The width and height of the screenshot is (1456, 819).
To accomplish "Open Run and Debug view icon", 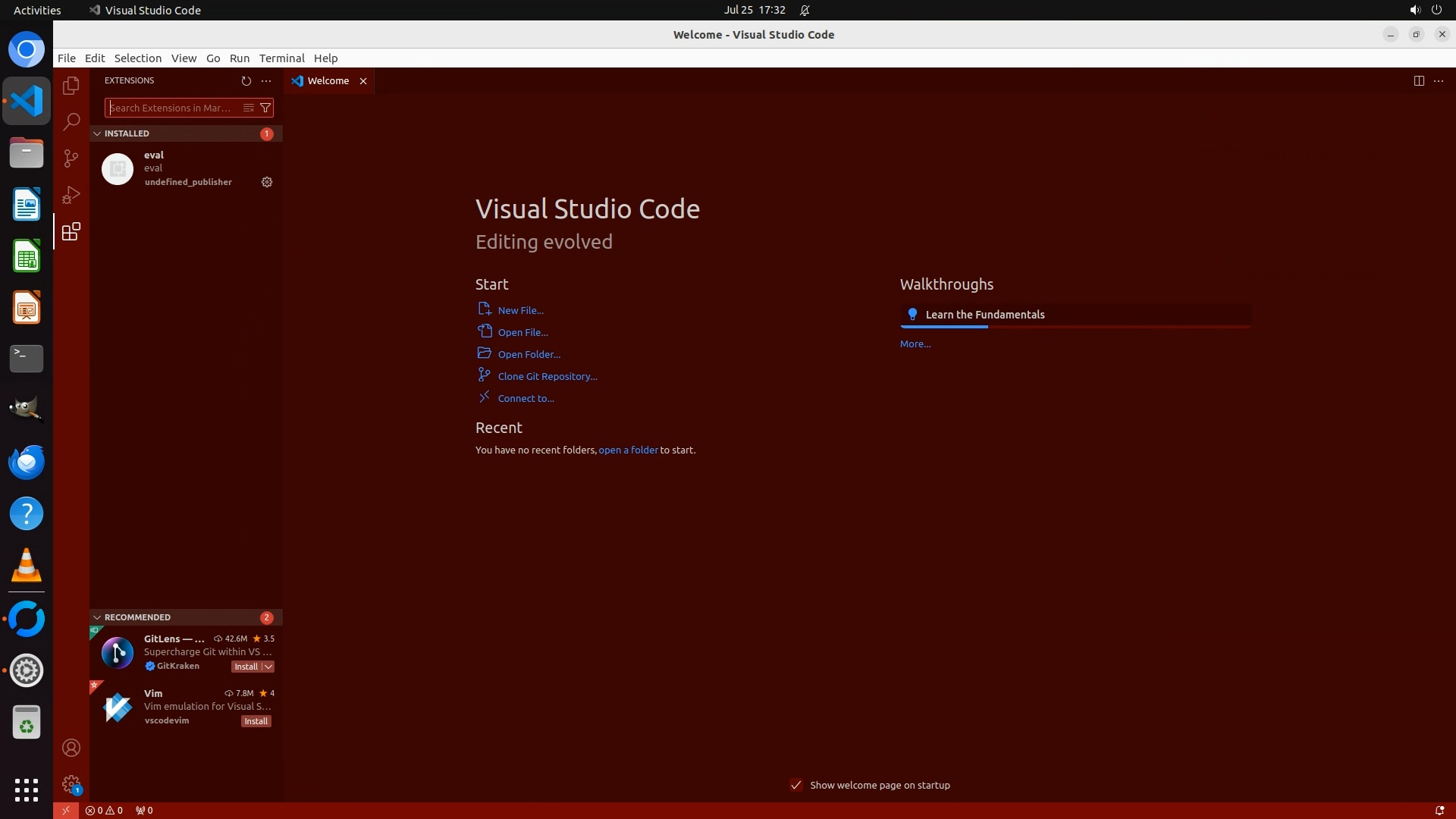I will pos(71,195).
